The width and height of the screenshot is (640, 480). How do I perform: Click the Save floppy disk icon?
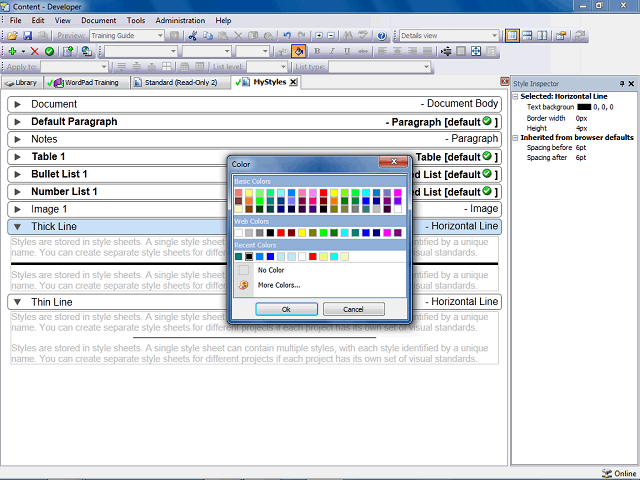coord(27,36)
